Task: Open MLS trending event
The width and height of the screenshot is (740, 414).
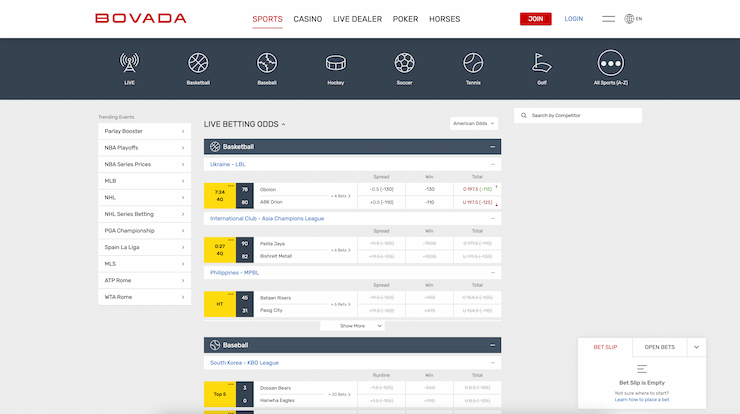Action: tap(144, 263)
